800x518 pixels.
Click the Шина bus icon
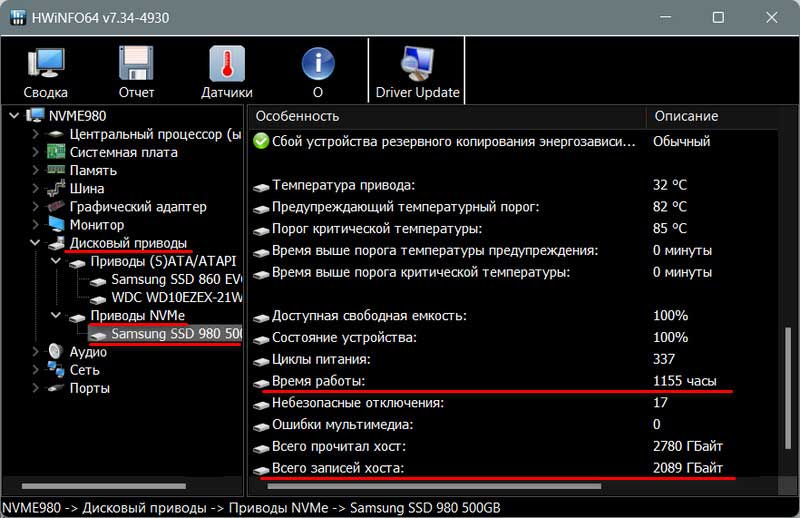tap(56, 188)
